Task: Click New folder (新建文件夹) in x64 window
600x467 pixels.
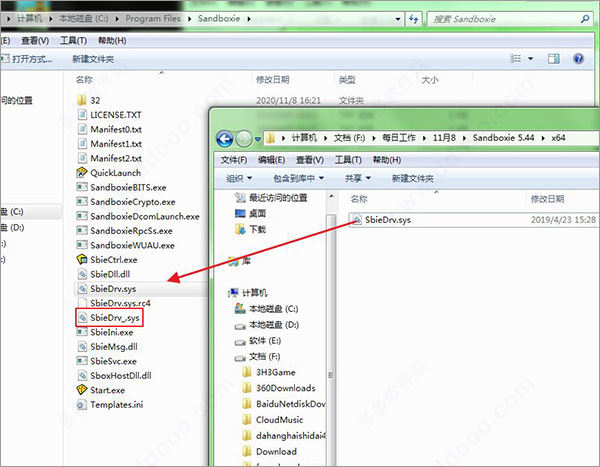Action: [412, 178]
